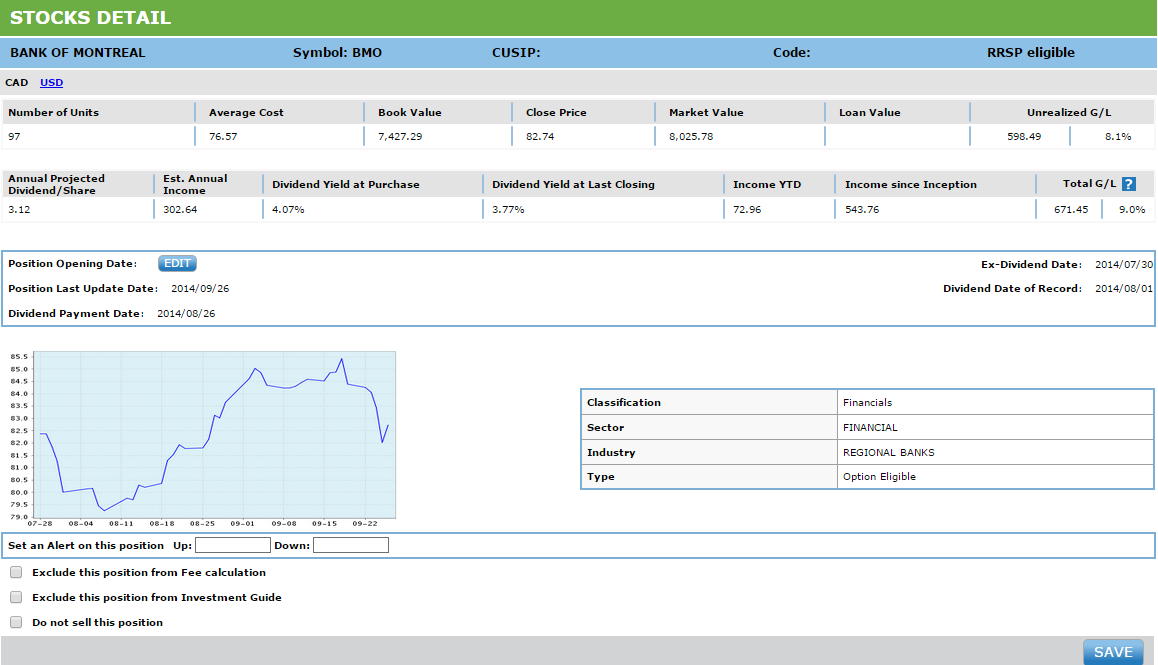
Task: Select the CAD currency tab
Action: pos(17,83)
